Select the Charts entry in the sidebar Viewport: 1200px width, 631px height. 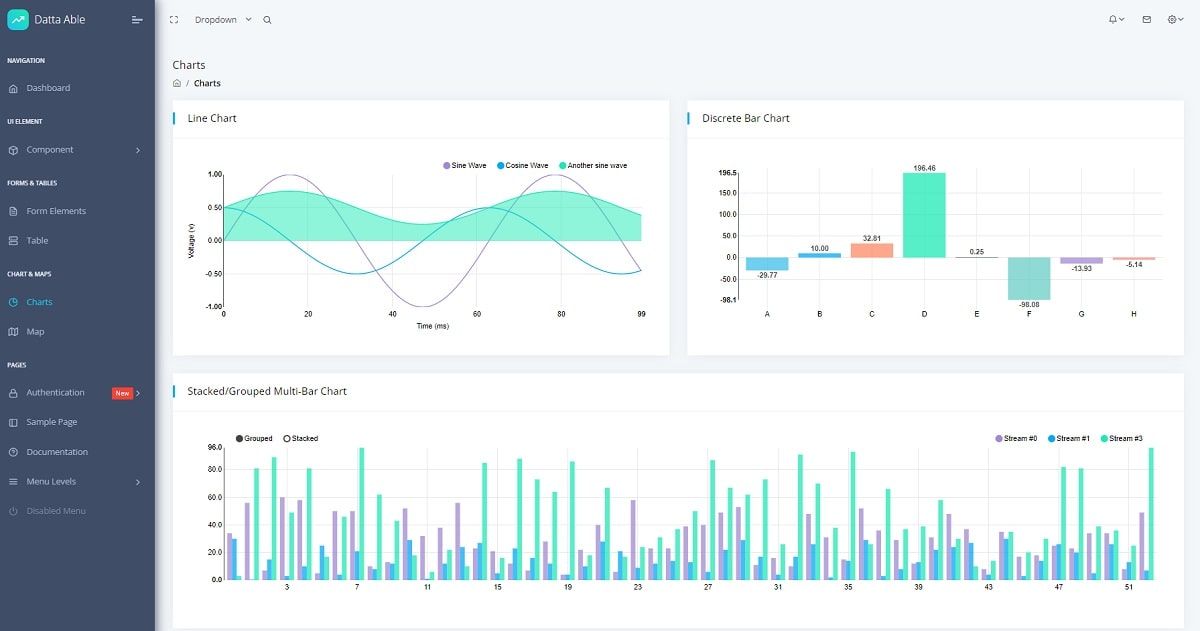pos(41,301)
